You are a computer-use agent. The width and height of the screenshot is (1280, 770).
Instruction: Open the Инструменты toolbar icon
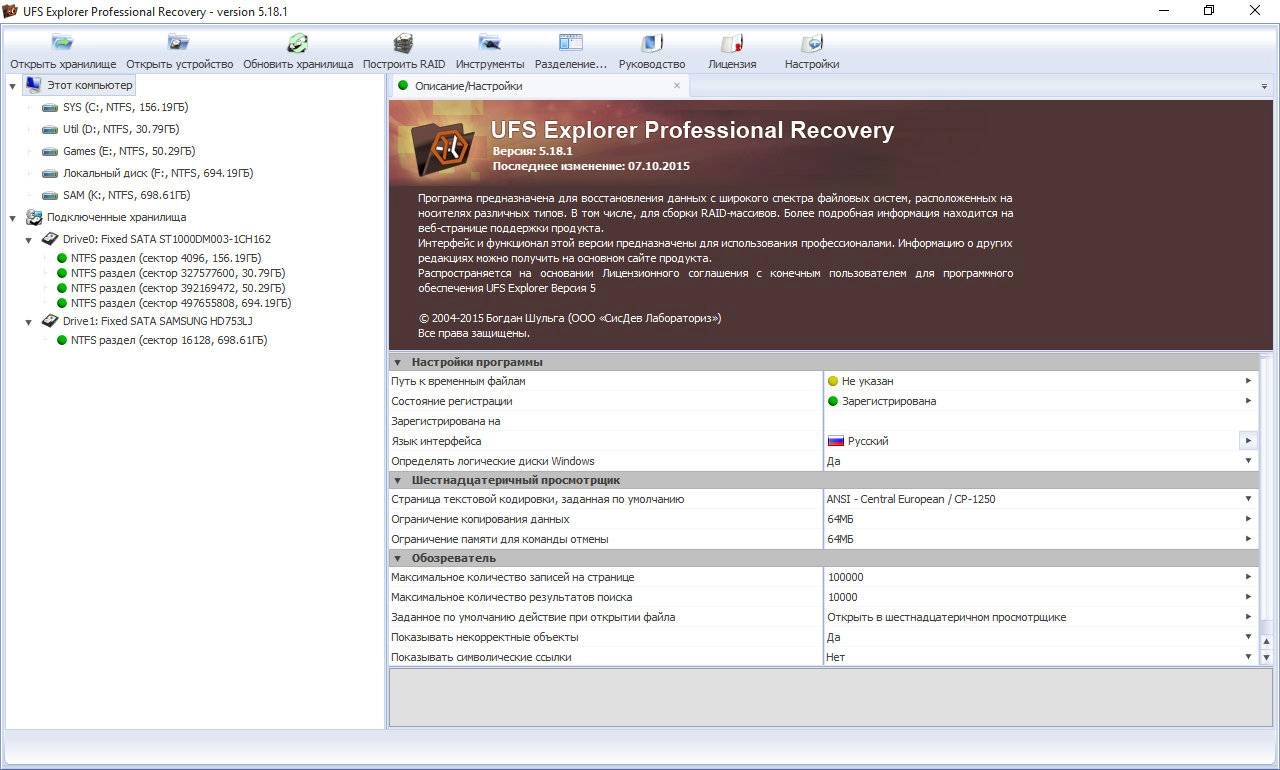[489, 43]
